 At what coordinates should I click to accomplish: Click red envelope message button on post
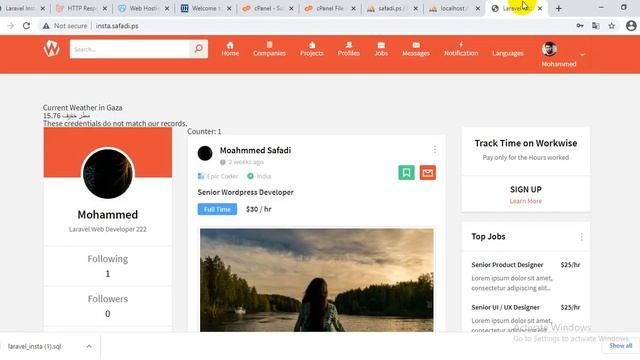click(x=428, y=172)
